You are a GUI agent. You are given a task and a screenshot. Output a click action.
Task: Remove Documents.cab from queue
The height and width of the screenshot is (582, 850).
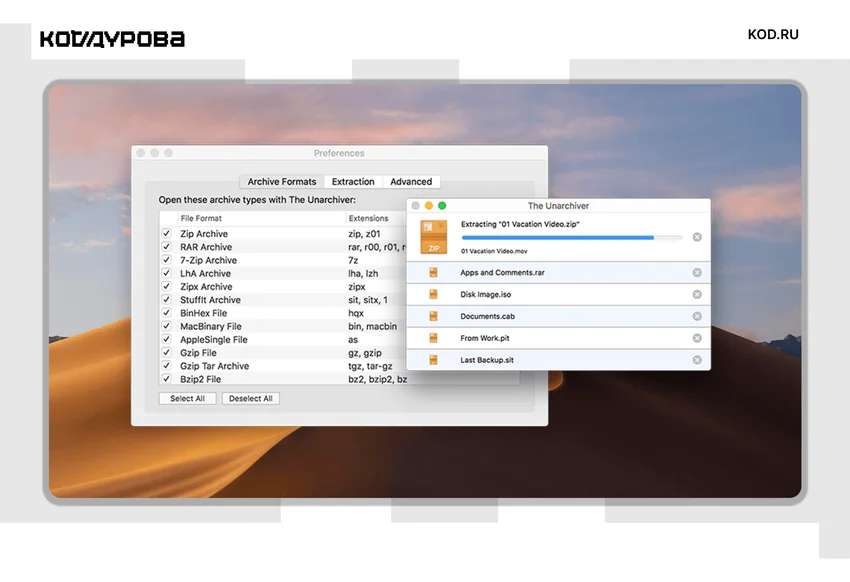(697, 316)
